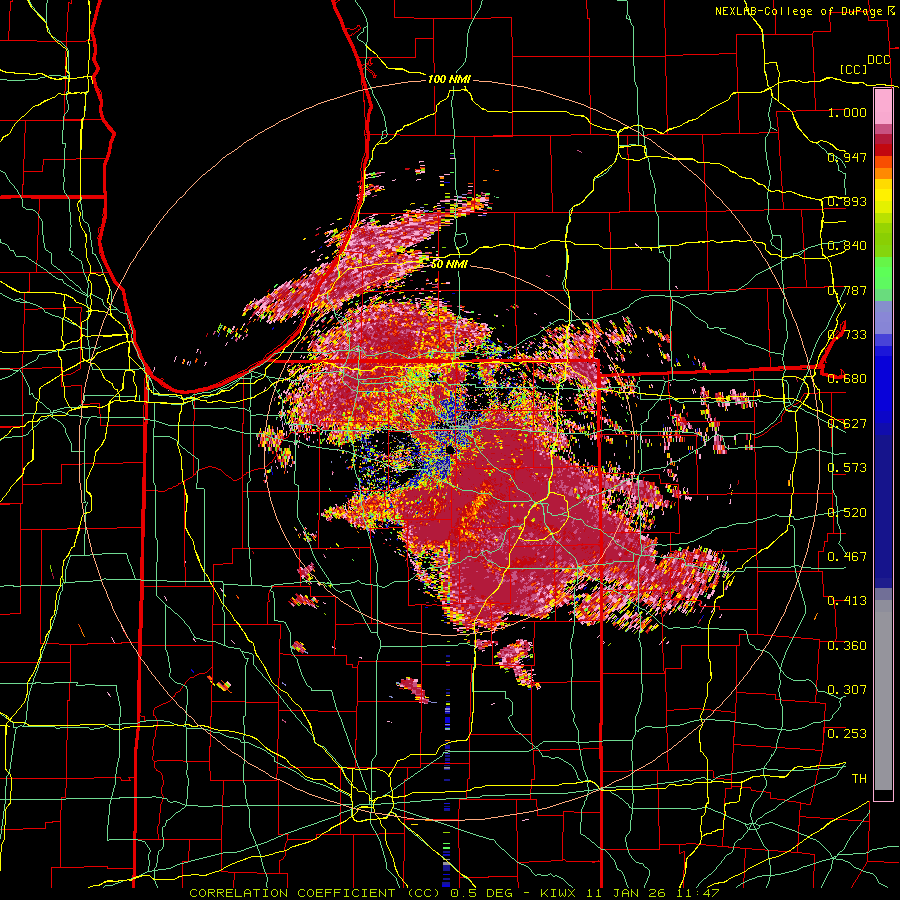Click the 100 NMI range ring label
Image resolution: width=900 pixels, height=900 pixels.
pyautogui.click(x=449, y=79)
